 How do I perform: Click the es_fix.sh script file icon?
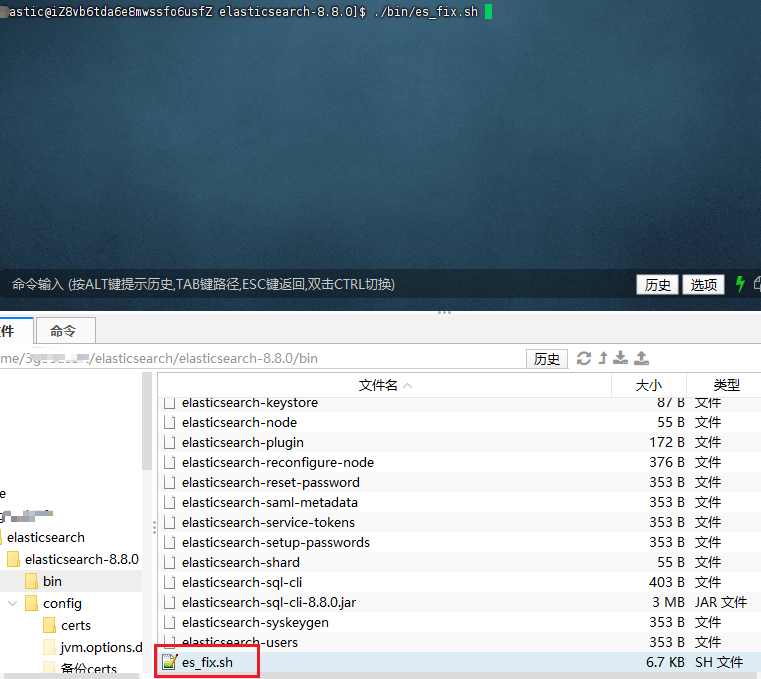[x=169, y=662]
